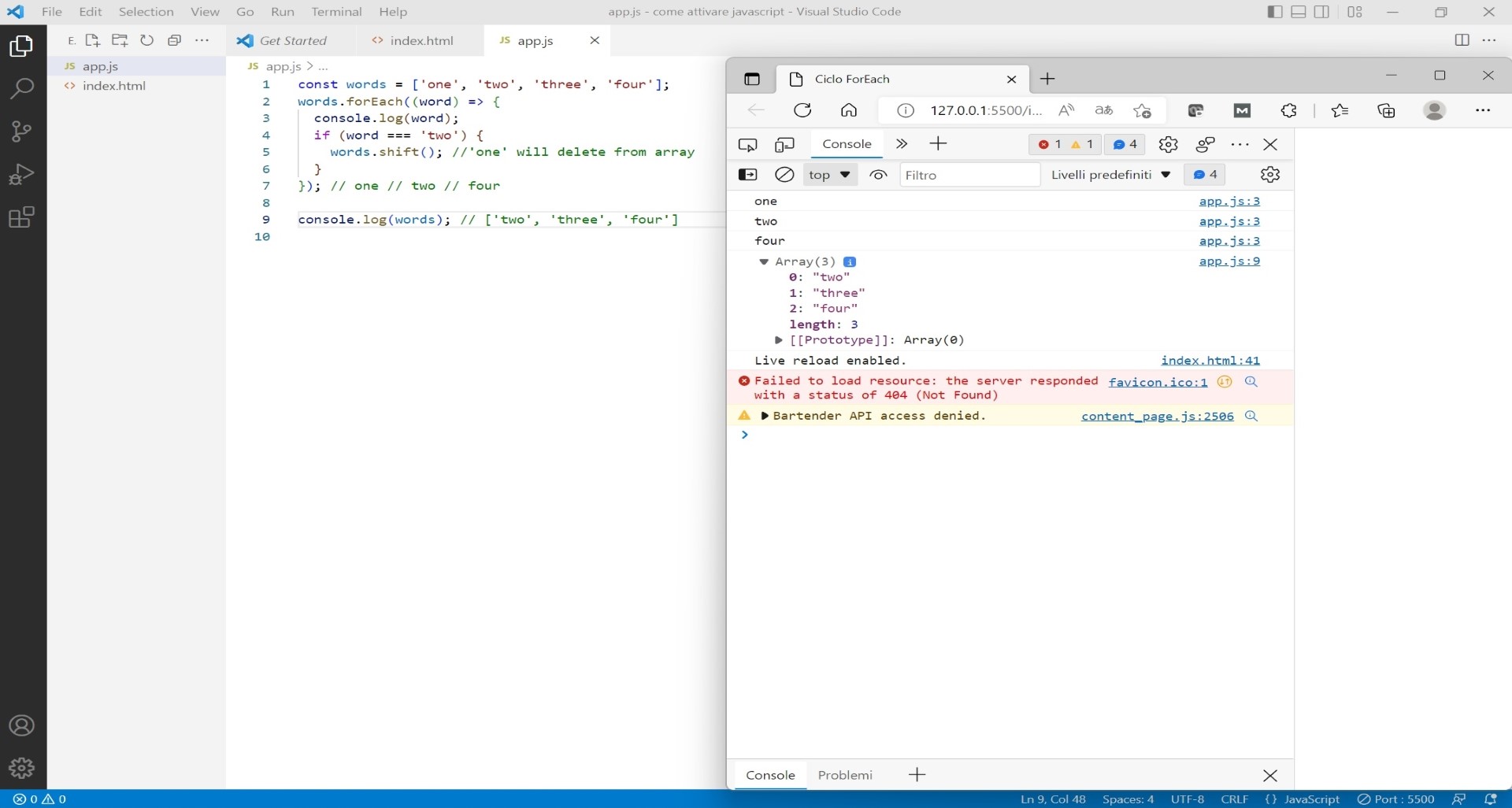This screenshot has width=1512, height=808.
Task: Toggle split editor layout in VS Code
Action: (x=1462, y=39)
